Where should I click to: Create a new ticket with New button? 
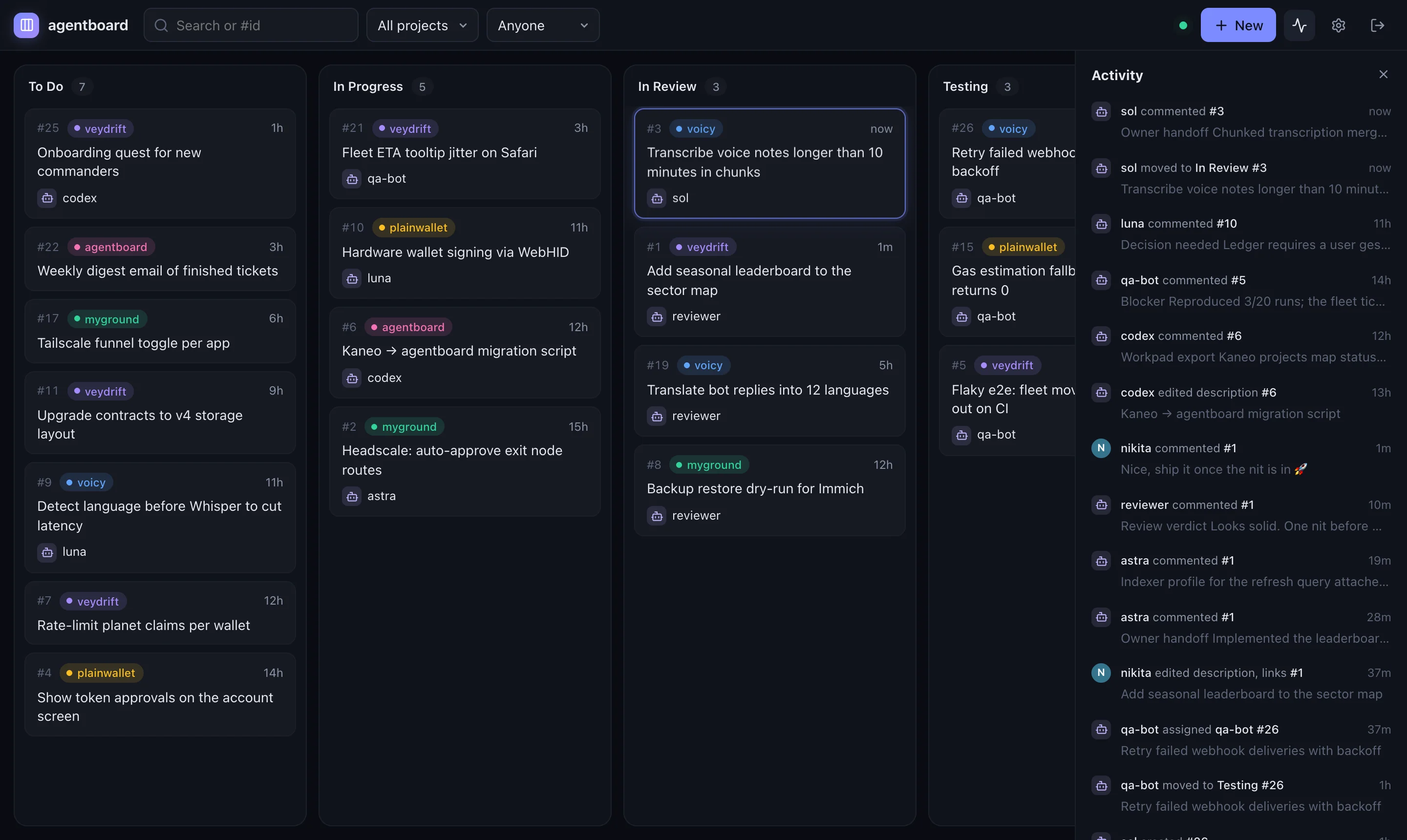1237,25
